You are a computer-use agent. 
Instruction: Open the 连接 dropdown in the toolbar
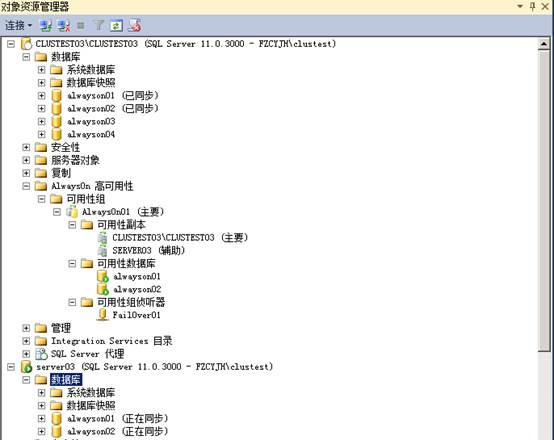coord(18,26)
